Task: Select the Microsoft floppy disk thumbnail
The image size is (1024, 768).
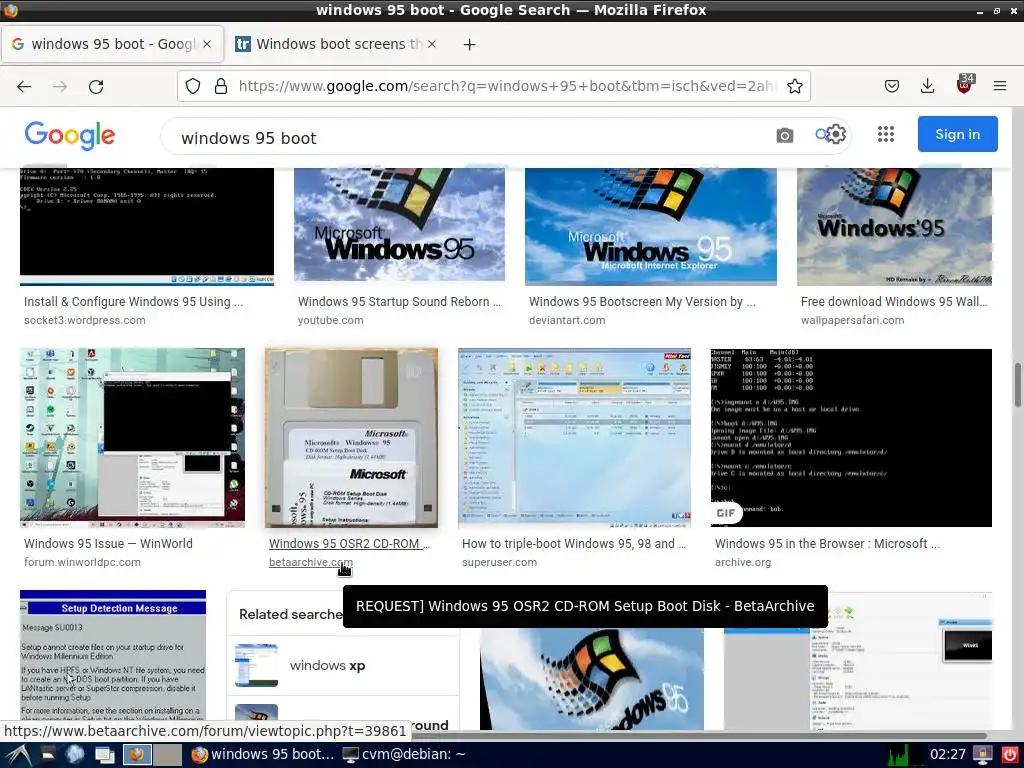Action: (x=351, y=438)
